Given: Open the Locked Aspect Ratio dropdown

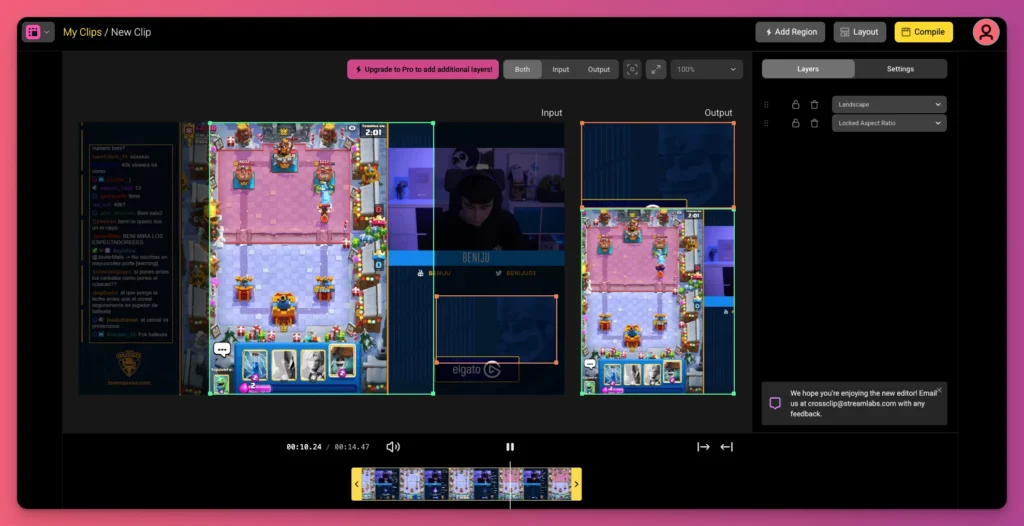Looking at the screenshot, I should tap(889, 123).
